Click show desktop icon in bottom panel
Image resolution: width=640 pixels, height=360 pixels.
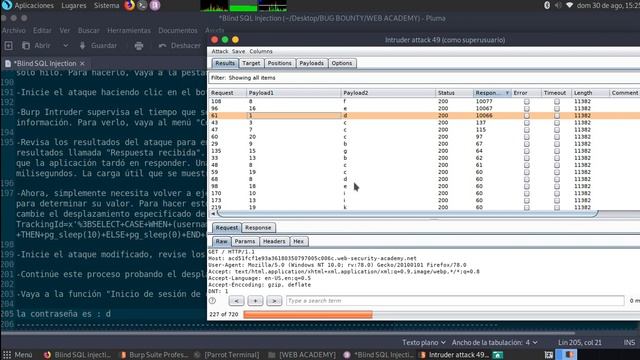[x=549, y=355]
